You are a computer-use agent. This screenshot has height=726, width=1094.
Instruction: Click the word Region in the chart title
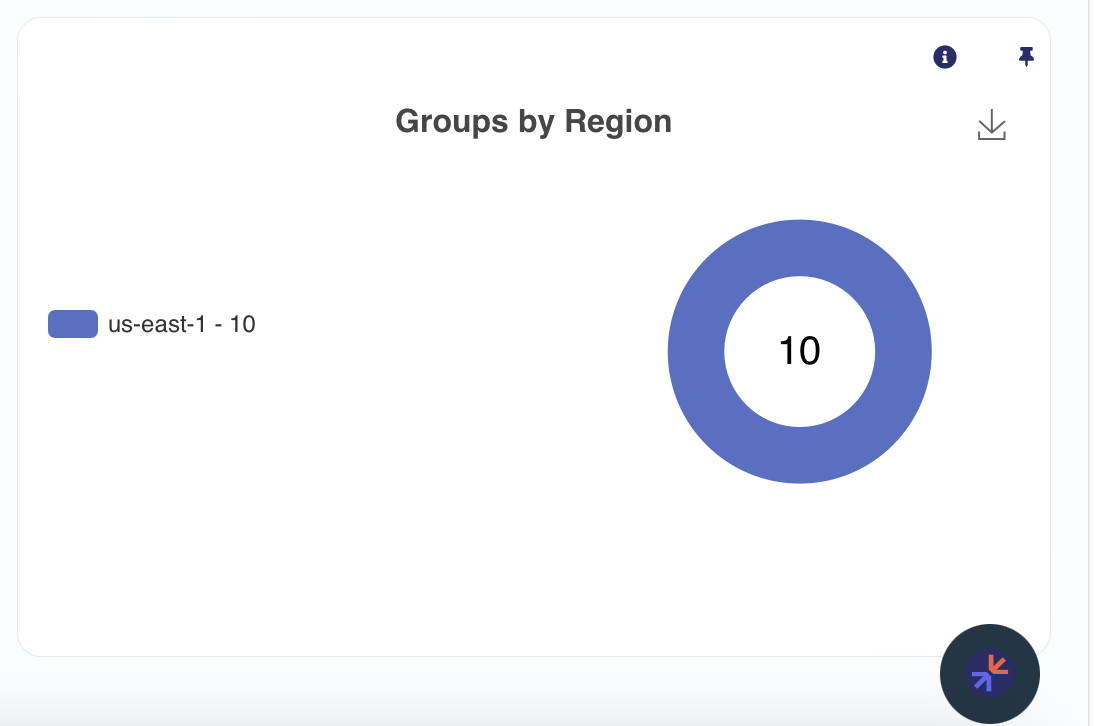tap(618, 122)
